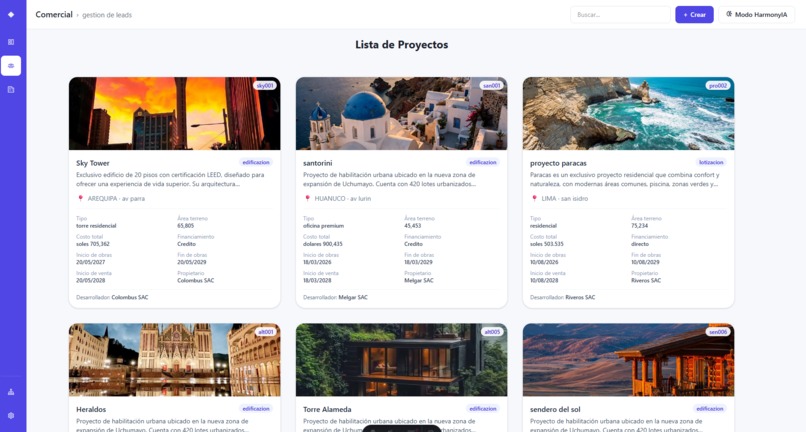Focus the Buscar search field

[x=620, y=14]
